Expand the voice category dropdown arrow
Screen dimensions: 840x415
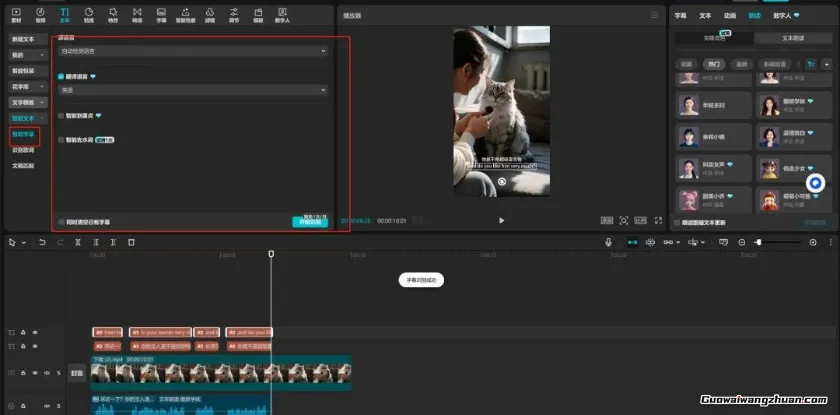826,64
